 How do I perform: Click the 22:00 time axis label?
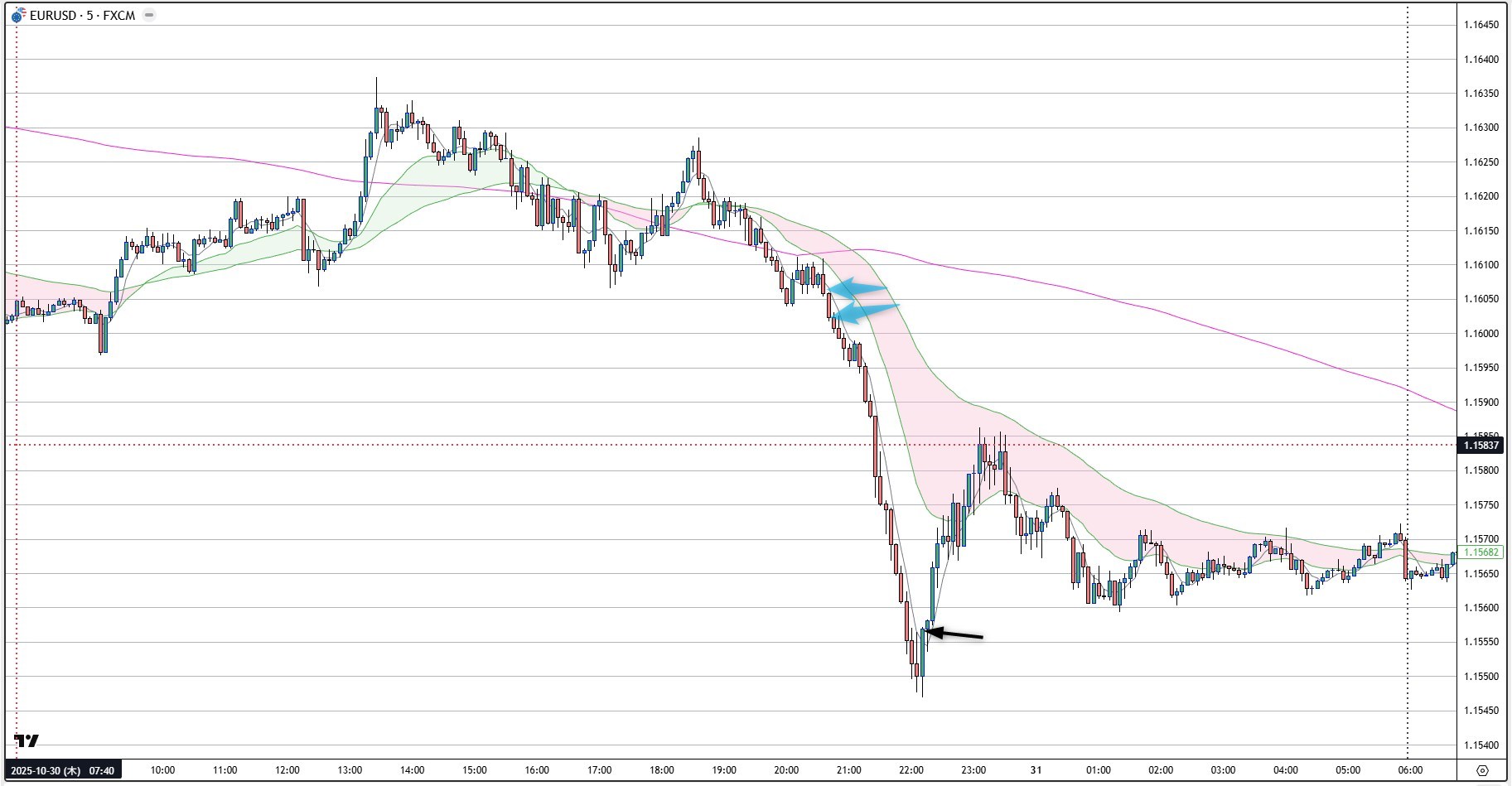point(911,770)
